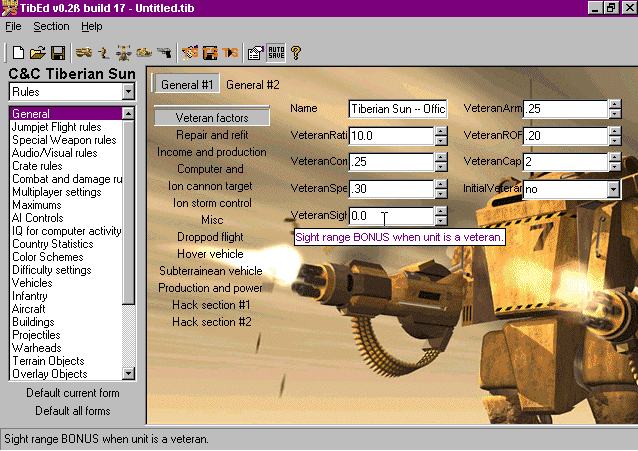Click the Repair and refit button
The height and width of the screenshot is (451, 638).
(x=212, y=135)
